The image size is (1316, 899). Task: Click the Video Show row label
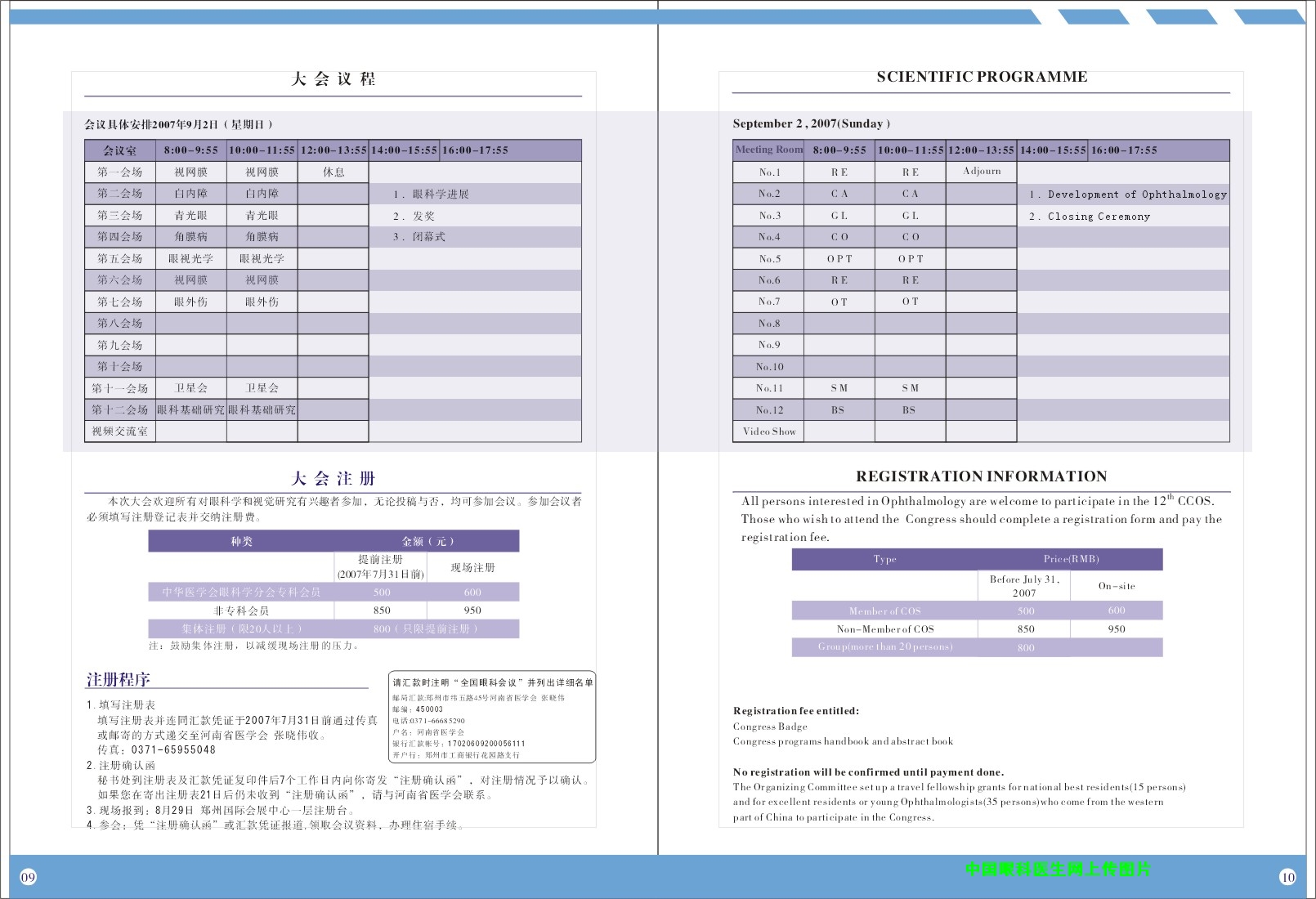[768, 432]
